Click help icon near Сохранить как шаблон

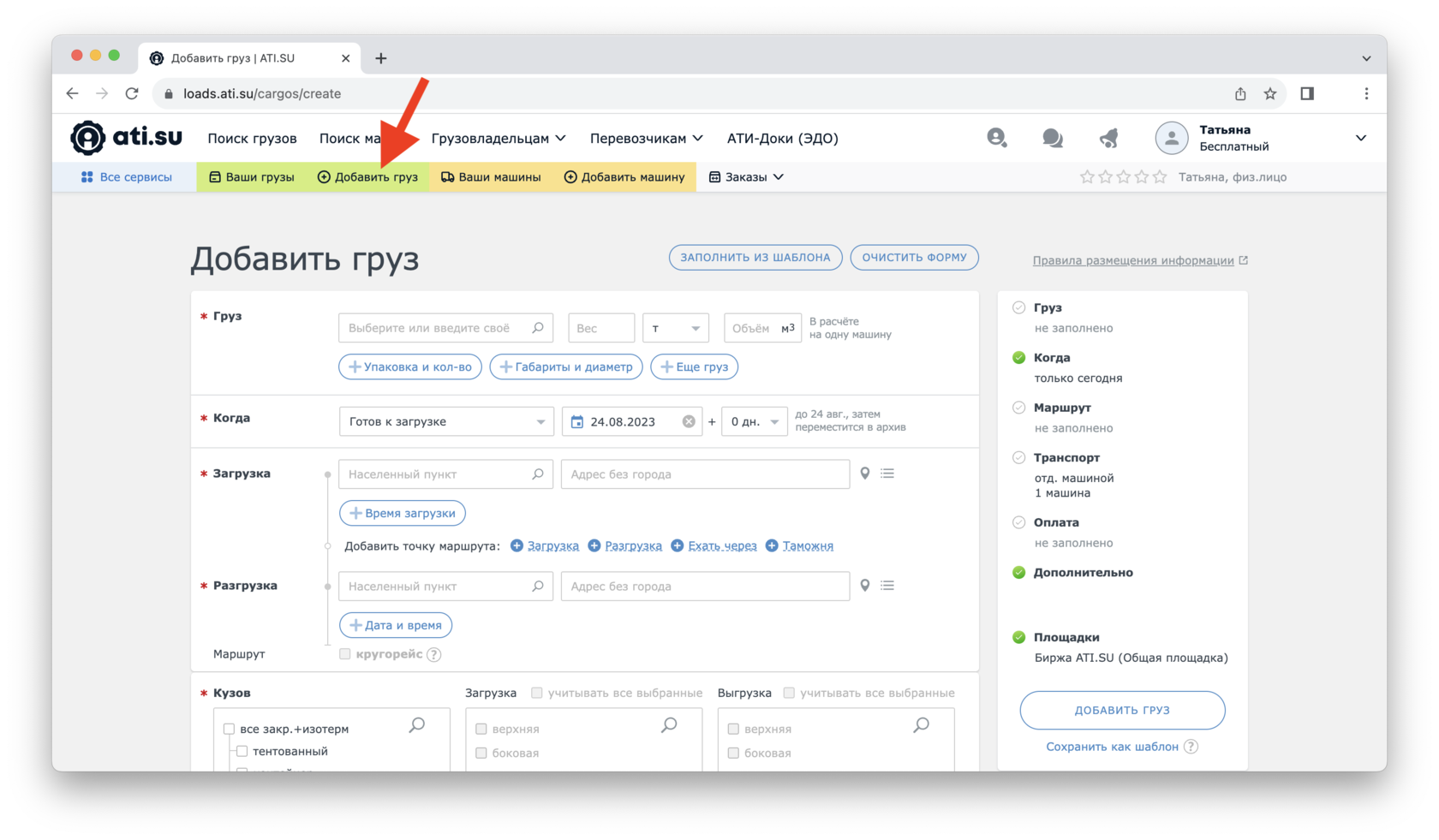pyautogui.click(x=1191, y=747)
